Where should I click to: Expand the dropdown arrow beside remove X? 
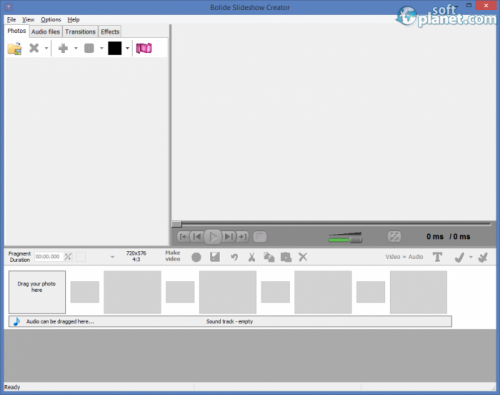click(46, 48)
